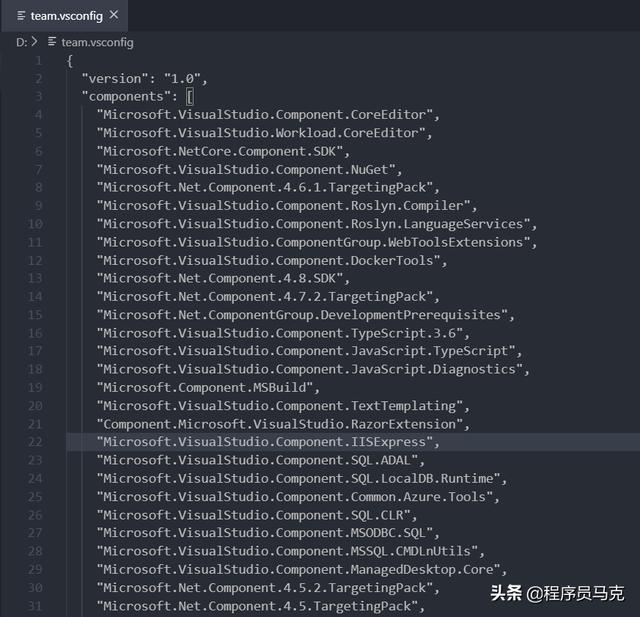This screenshot has height=617, width=640.
Task: Close the team.vsconfig tab
Action: click(x=114, y=15)
